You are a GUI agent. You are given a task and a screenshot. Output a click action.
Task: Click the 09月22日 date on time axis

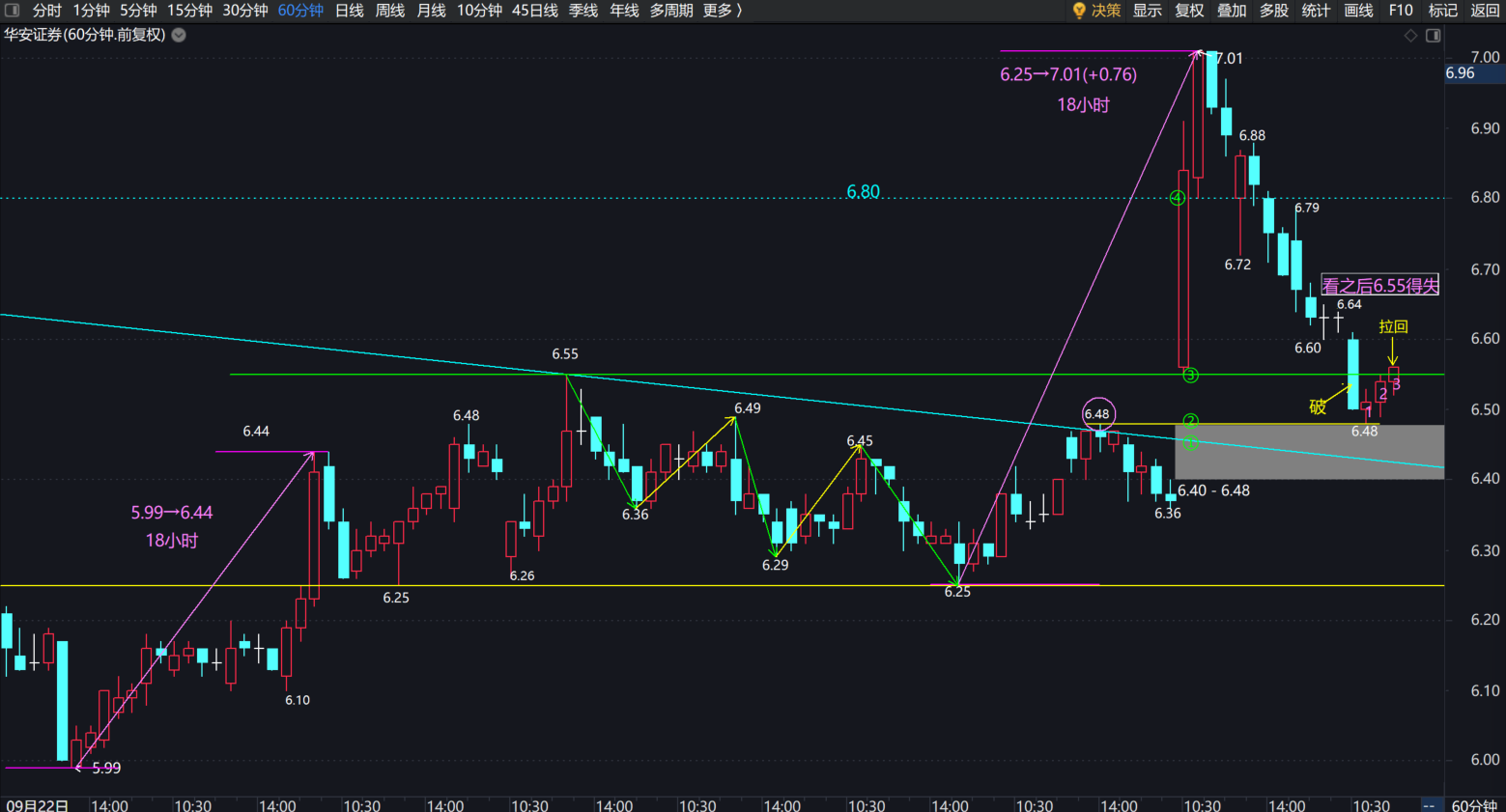[38, 805]
